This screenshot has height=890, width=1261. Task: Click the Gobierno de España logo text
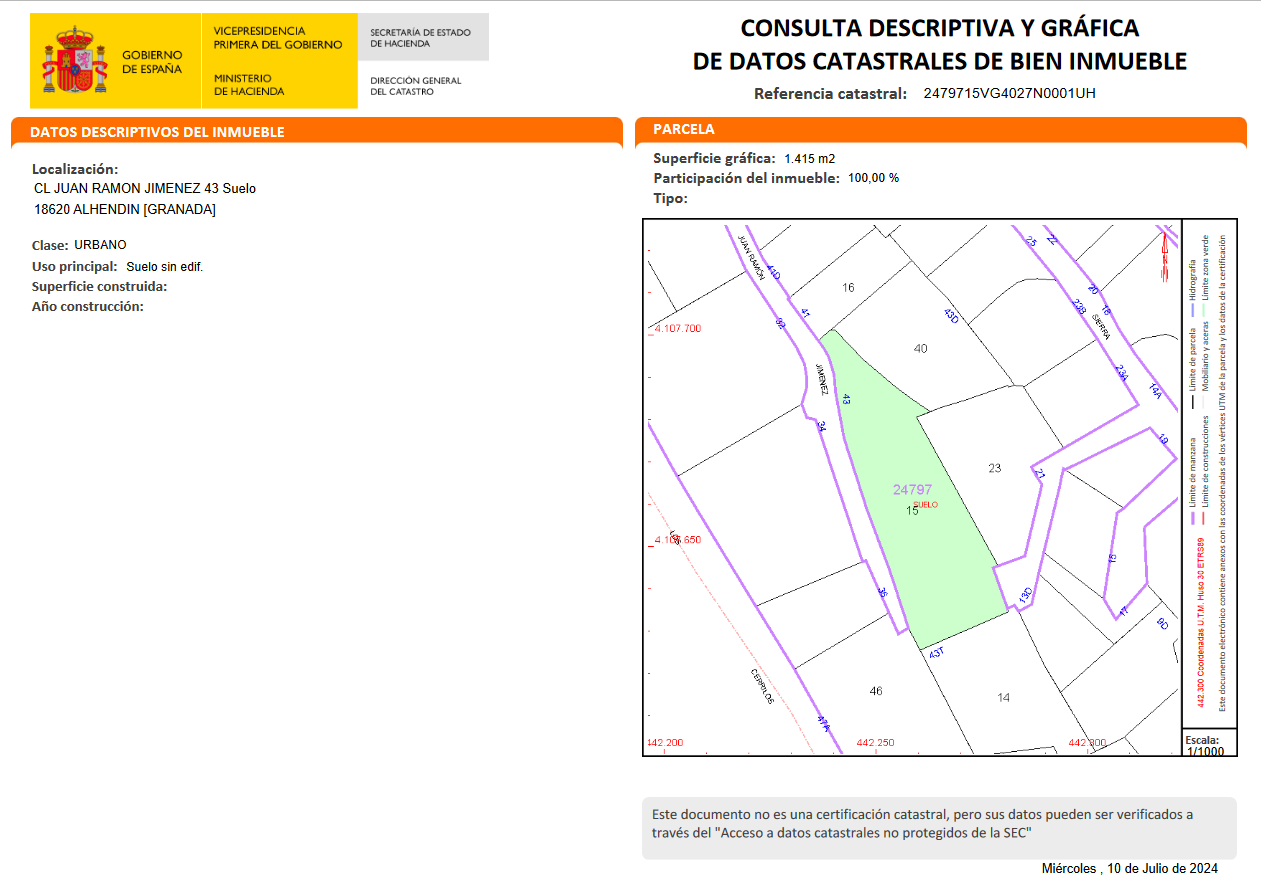[152, 62]
